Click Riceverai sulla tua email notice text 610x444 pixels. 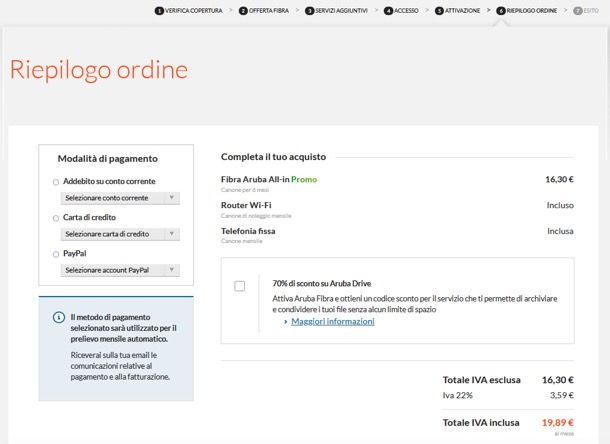(x=120, y=366)
